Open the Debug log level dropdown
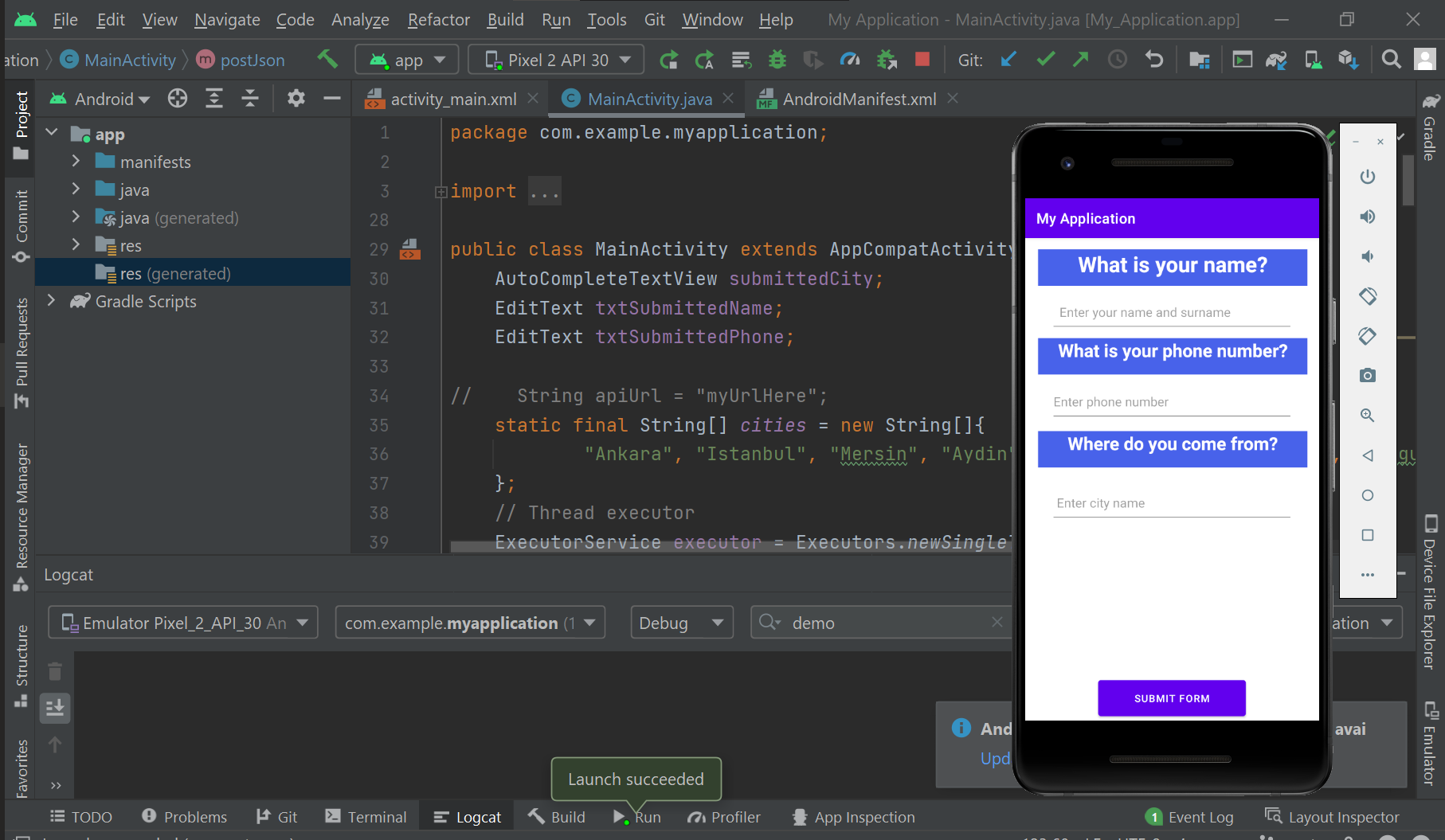The height and width of the screenshot is (840, 1445). coord(681,622)
